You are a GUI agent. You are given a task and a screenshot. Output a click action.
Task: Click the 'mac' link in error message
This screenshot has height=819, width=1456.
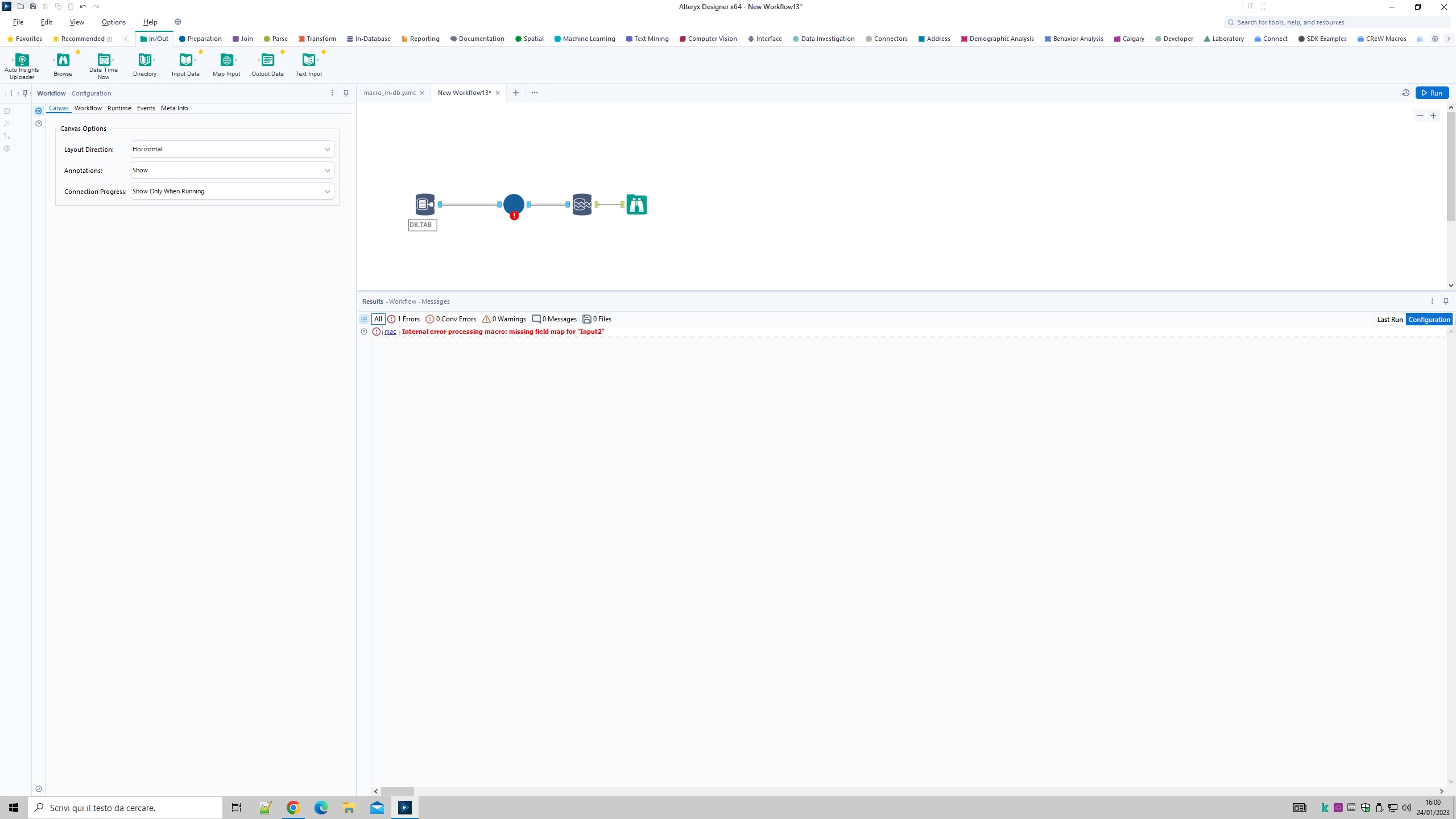coord(390,332)
